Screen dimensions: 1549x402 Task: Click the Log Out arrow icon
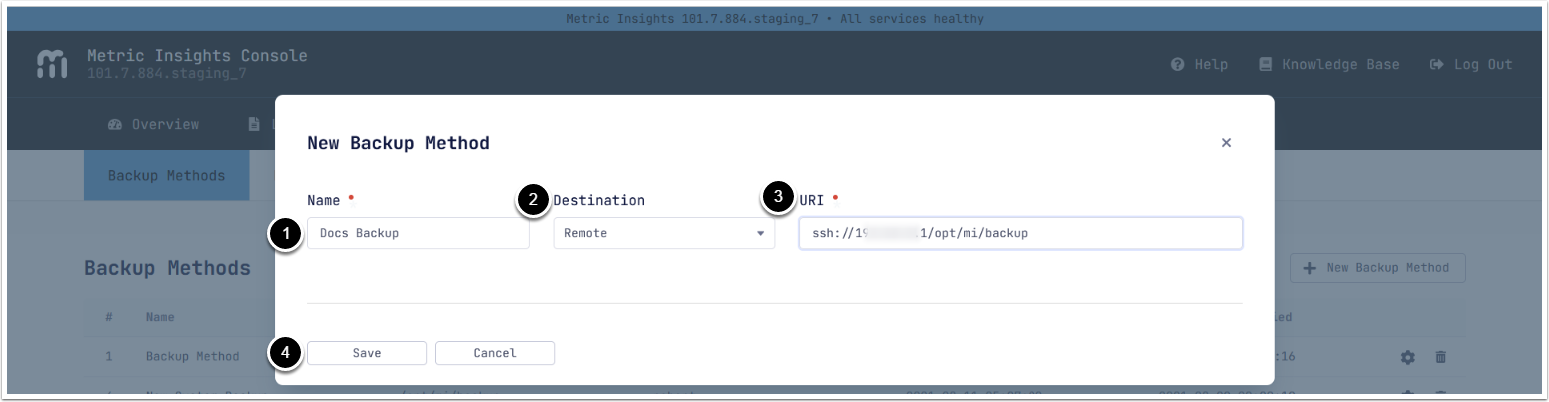[x=1437, y=64]
